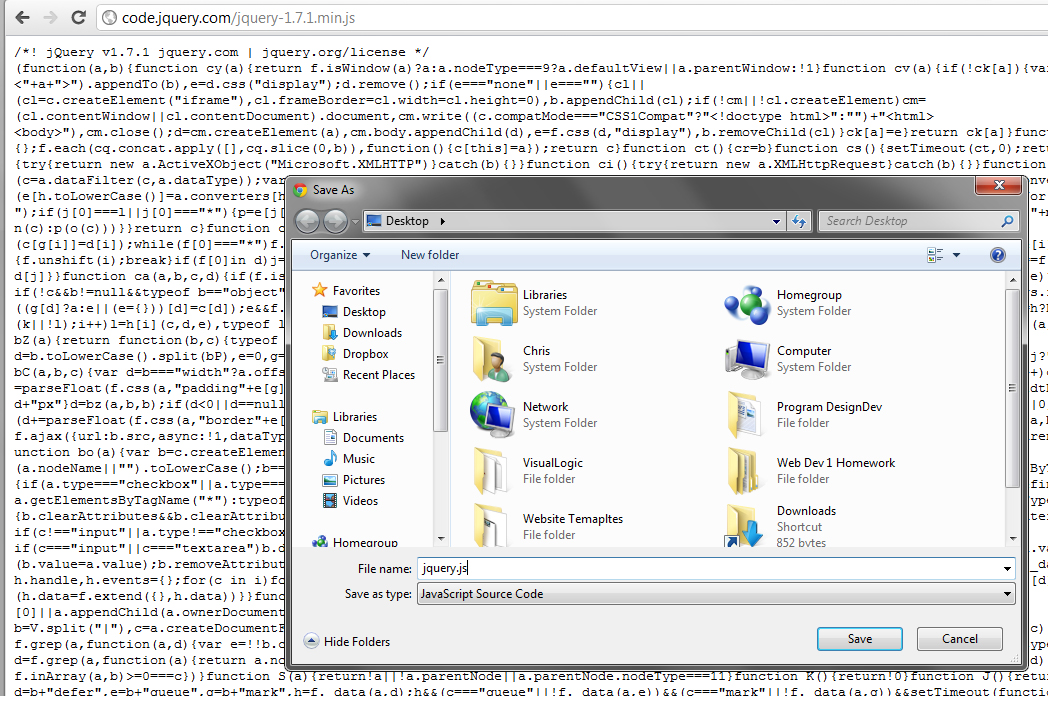Open the Homegroup system folder icon
The height and width of the screenshot is (703, 1053).
point(747,302)
